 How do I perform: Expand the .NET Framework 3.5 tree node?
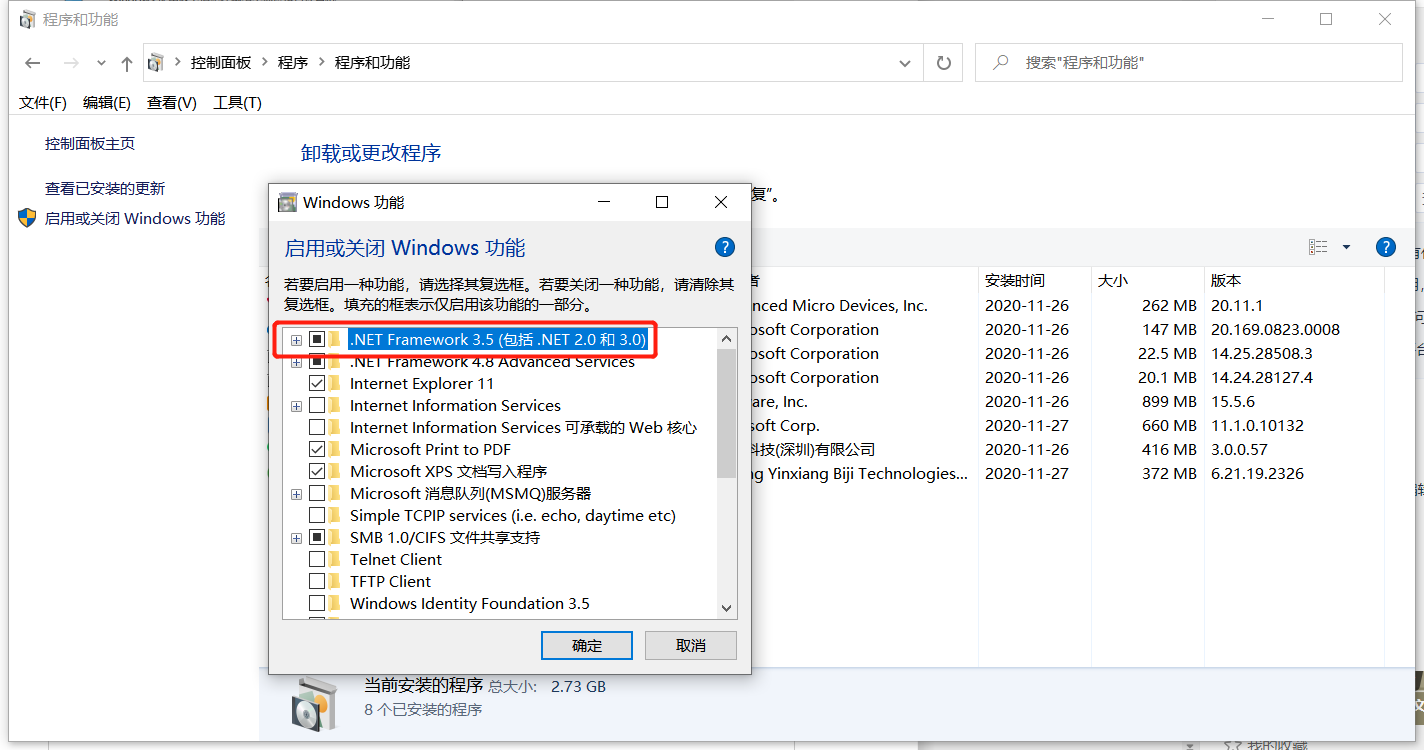[x=296, y=340]
